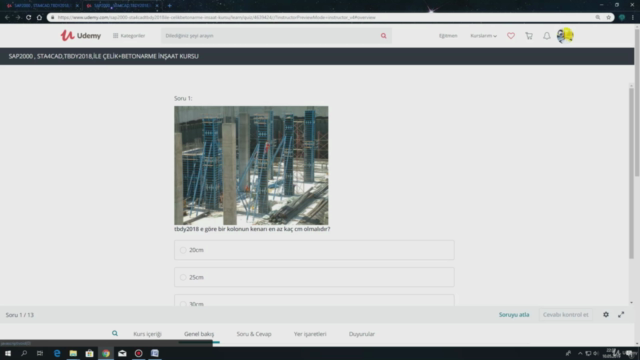640x360 pixels.
Task: Open Windows taskbar search
Action: click(24, 353)
